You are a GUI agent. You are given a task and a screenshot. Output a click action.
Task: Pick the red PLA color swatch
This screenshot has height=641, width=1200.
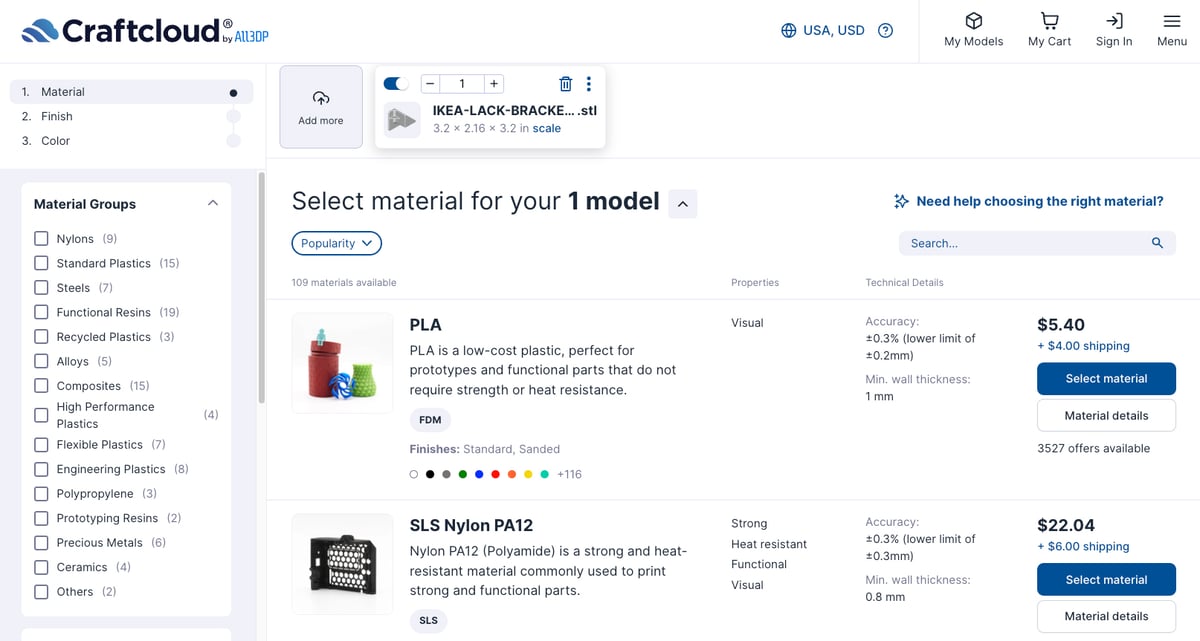click(x=495, y=474)
